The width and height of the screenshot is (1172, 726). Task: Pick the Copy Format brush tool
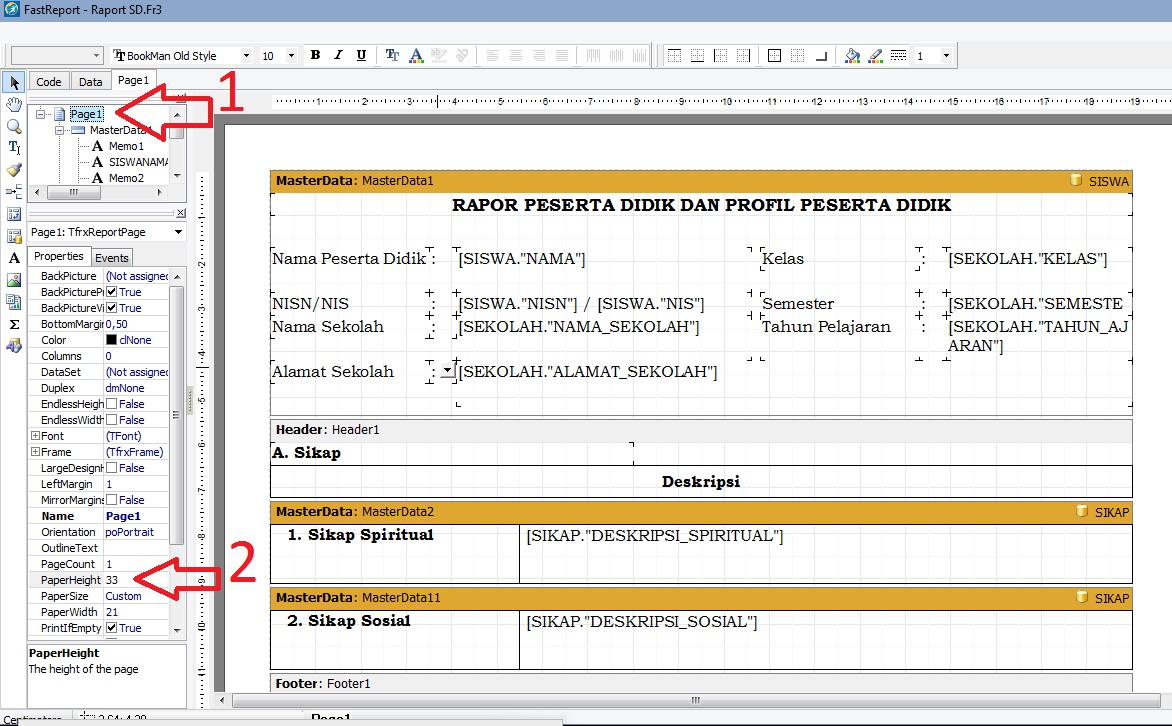coord(14,170)
